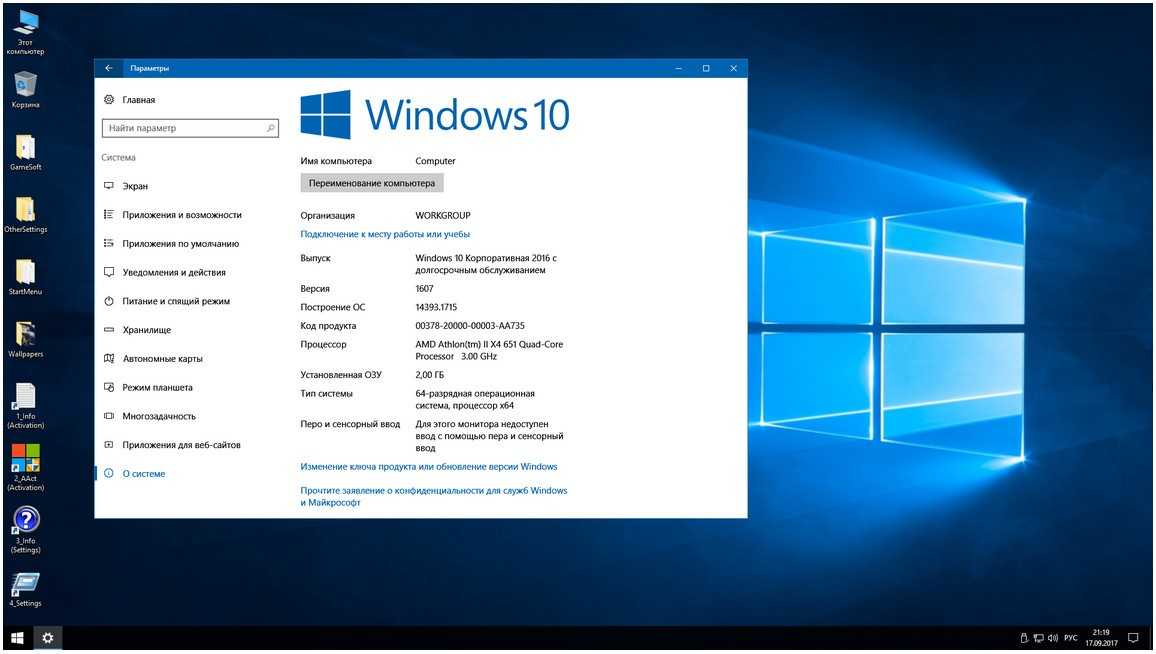Click the Settings gear in taskbar
Screen dimensions: 1156x654
[x=47, y=639]
